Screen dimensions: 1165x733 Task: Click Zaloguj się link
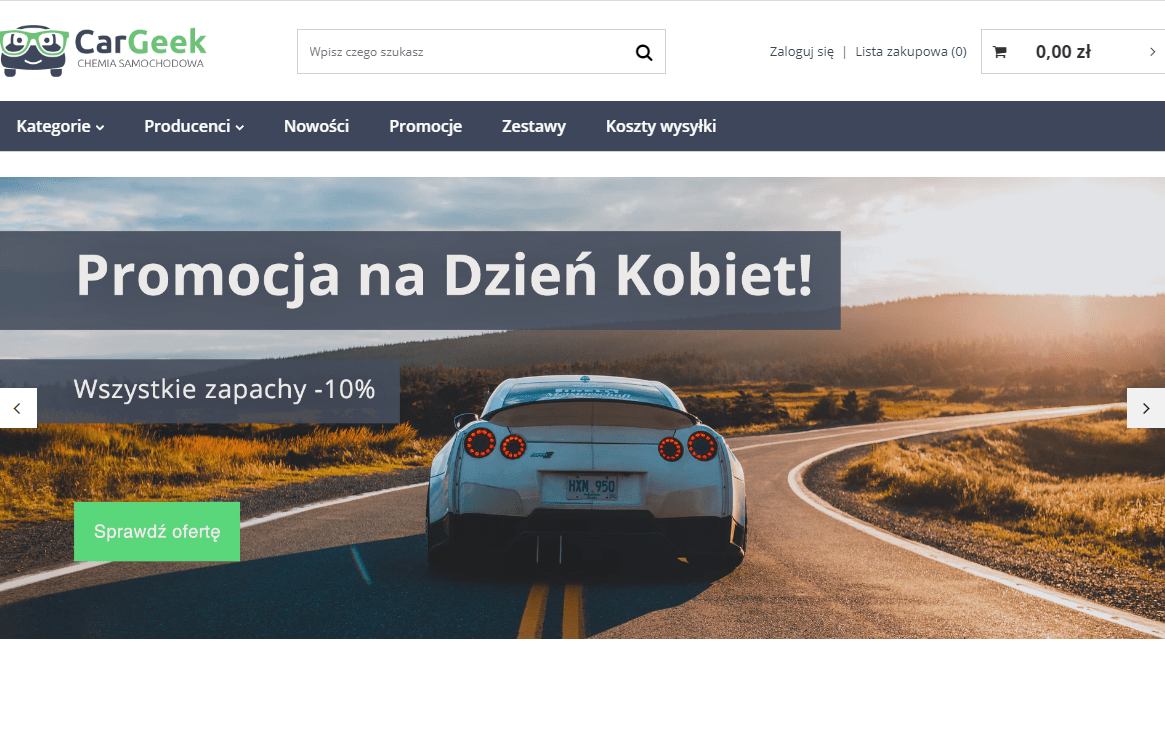pos(802,52)
